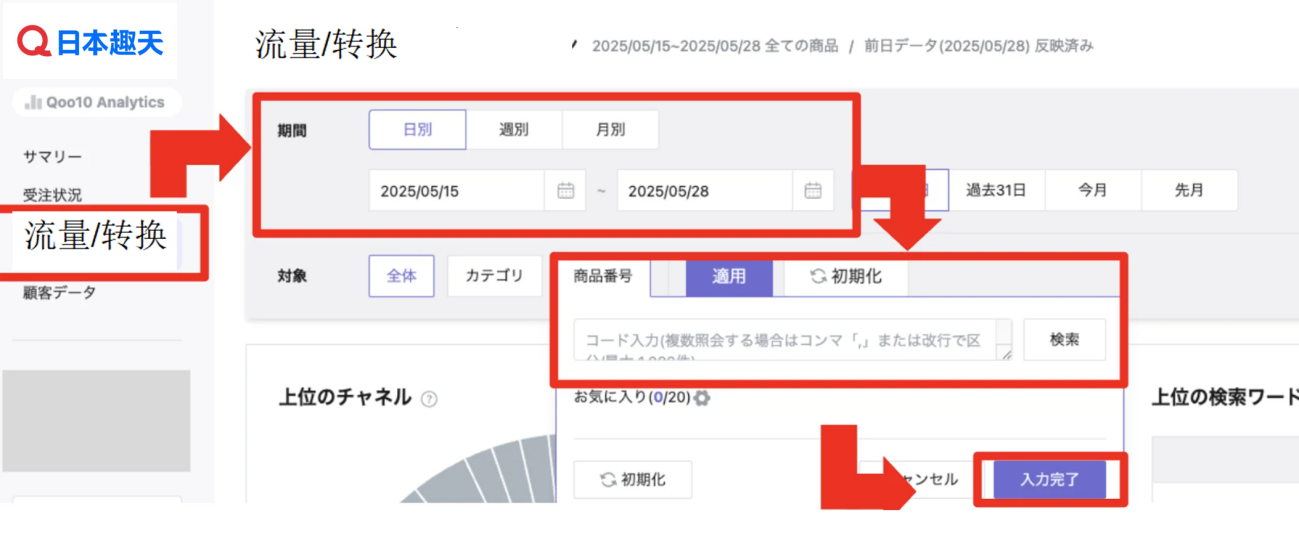Image resolution: width=1299 pixels, height=544 pixels.
Task: Select the 週別 period tab
Action: click(514, 130)
